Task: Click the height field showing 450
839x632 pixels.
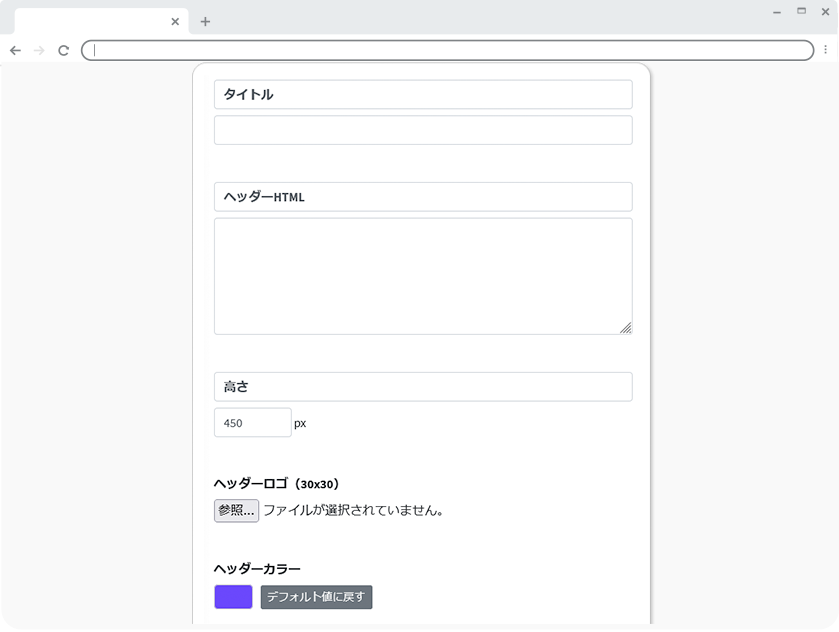Action: 252,423
